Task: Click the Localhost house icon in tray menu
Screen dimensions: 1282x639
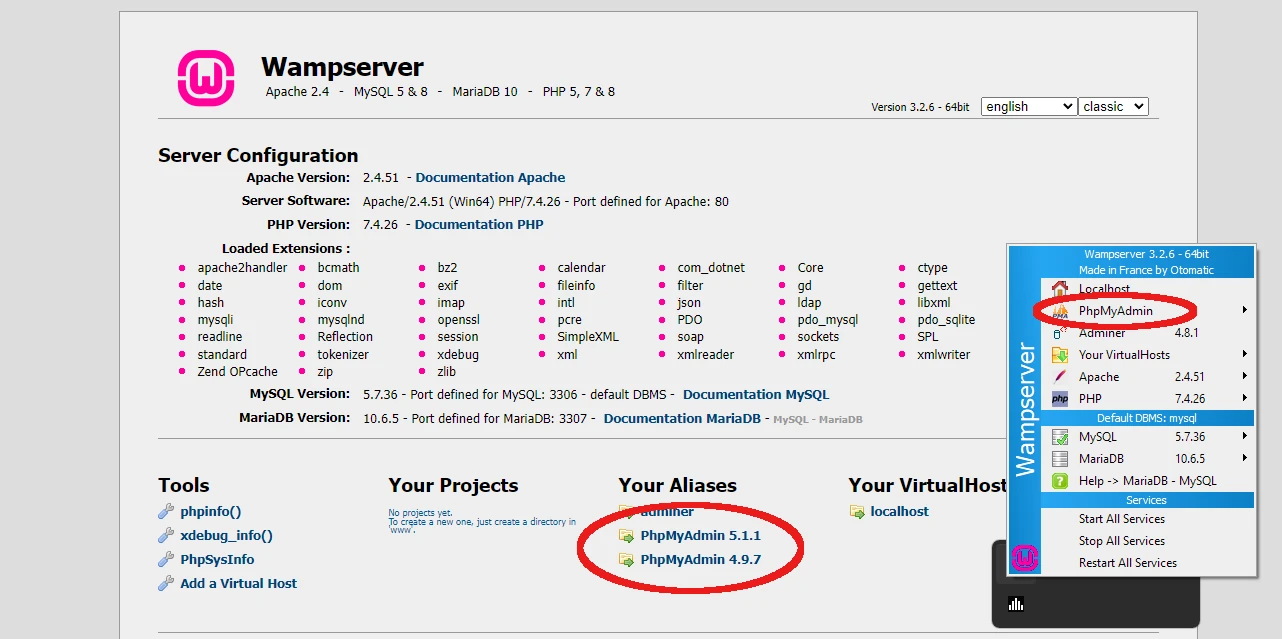Action: [1060, 289]
